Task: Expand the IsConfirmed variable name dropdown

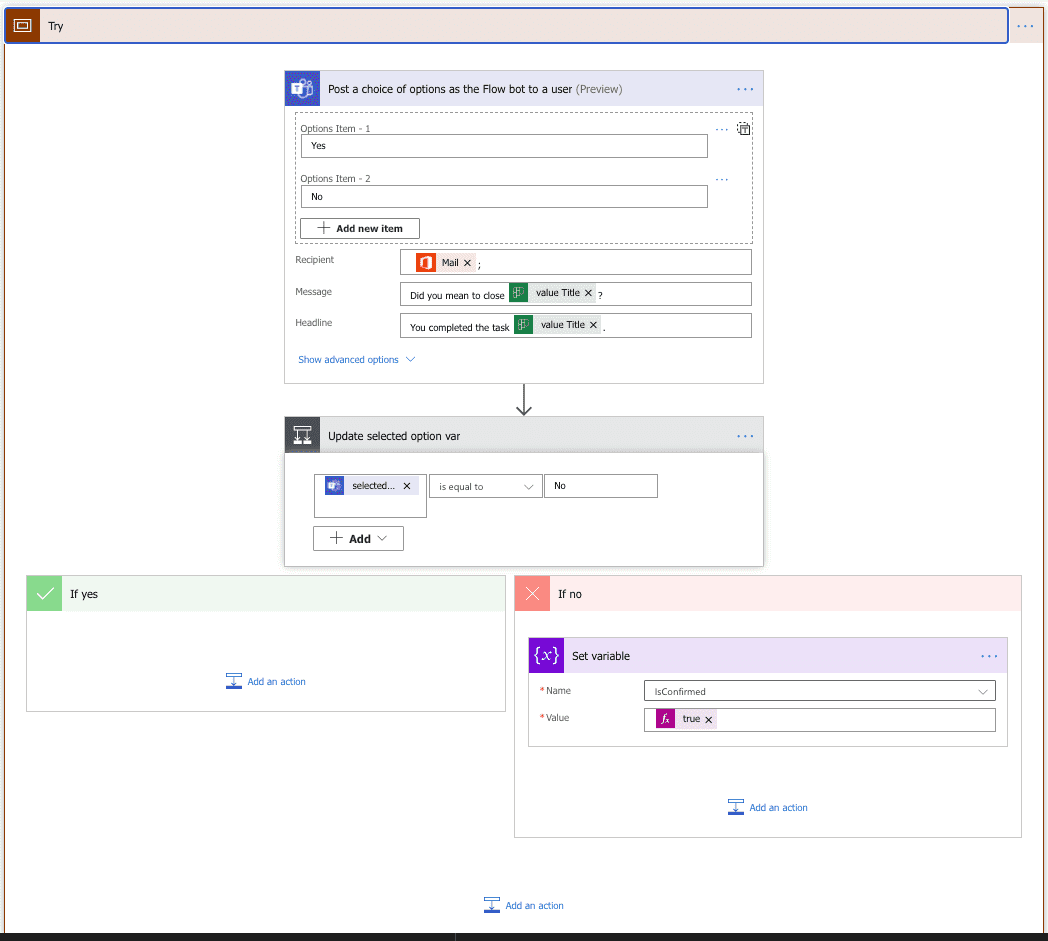Action: coord(819,690)
